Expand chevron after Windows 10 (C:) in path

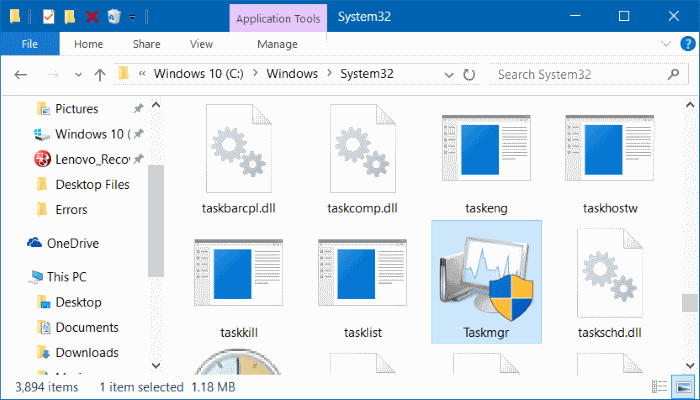(x=256, y=74)
